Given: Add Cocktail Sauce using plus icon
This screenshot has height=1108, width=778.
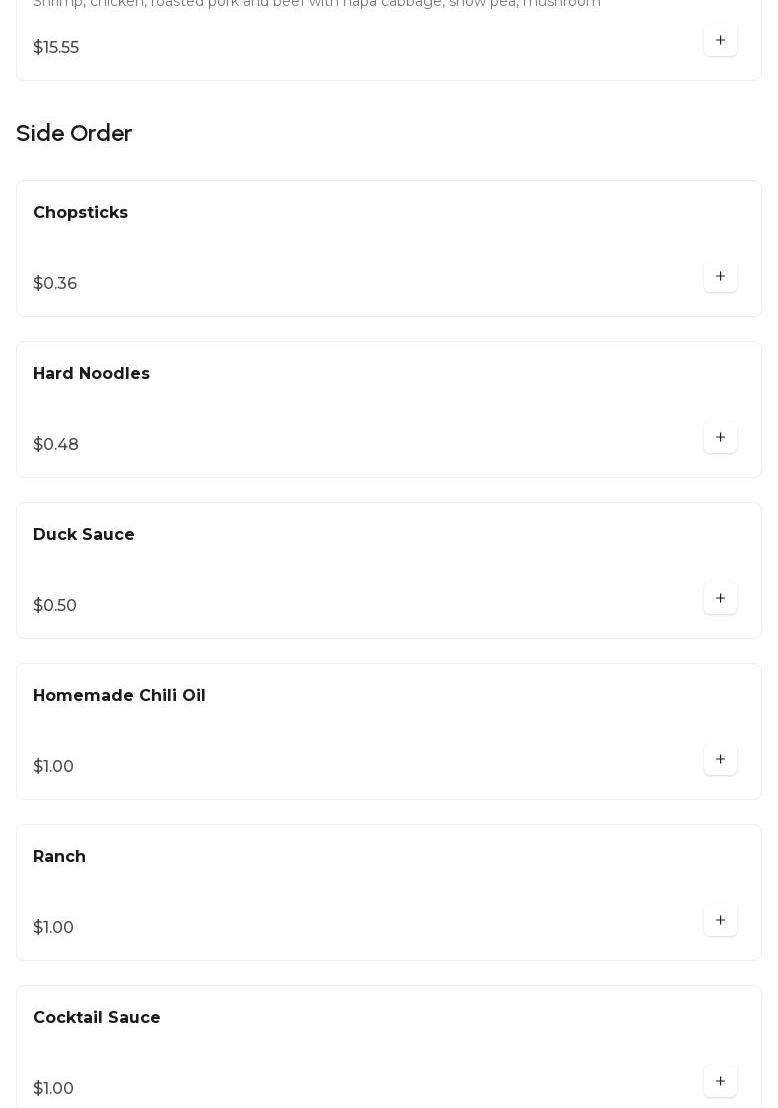Looking at the screenshot, I should pos(720,1081).
